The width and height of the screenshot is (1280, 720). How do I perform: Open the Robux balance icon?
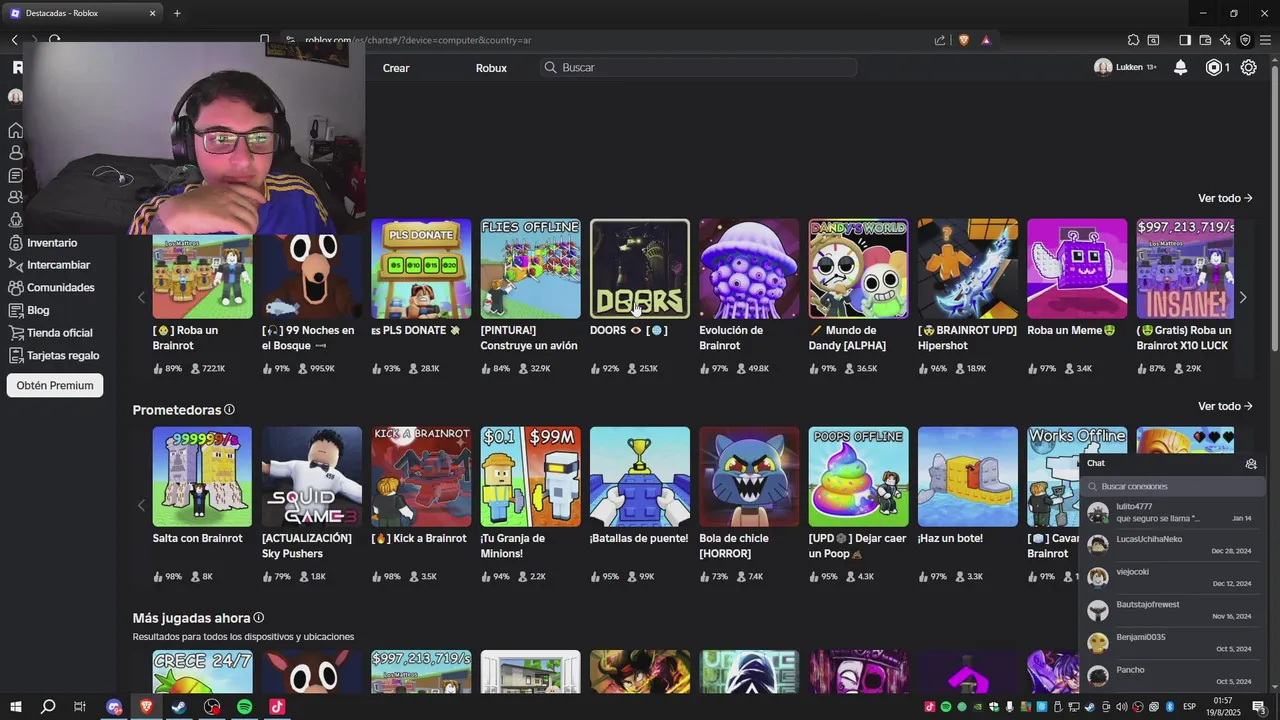pyautogui.click(x=1214, y=67)
